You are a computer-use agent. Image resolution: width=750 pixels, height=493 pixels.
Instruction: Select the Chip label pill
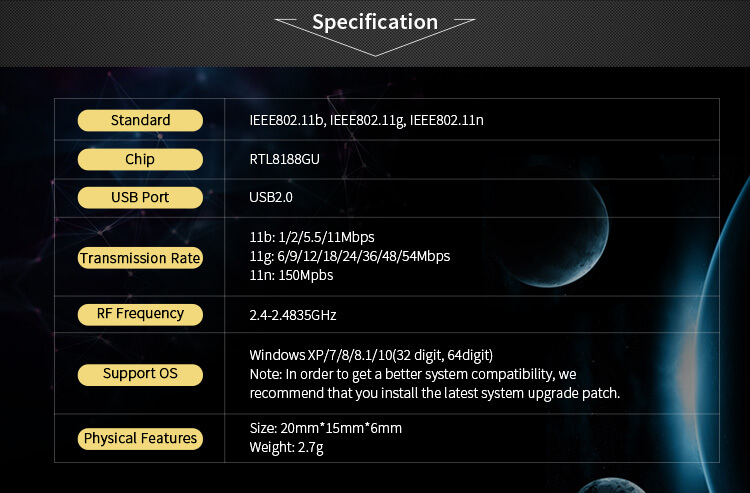coord(140,159)
